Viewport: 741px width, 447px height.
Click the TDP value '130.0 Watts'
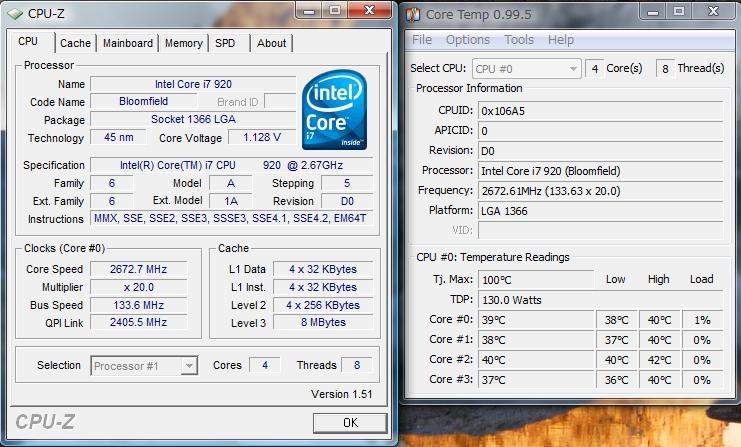(601, 300)
